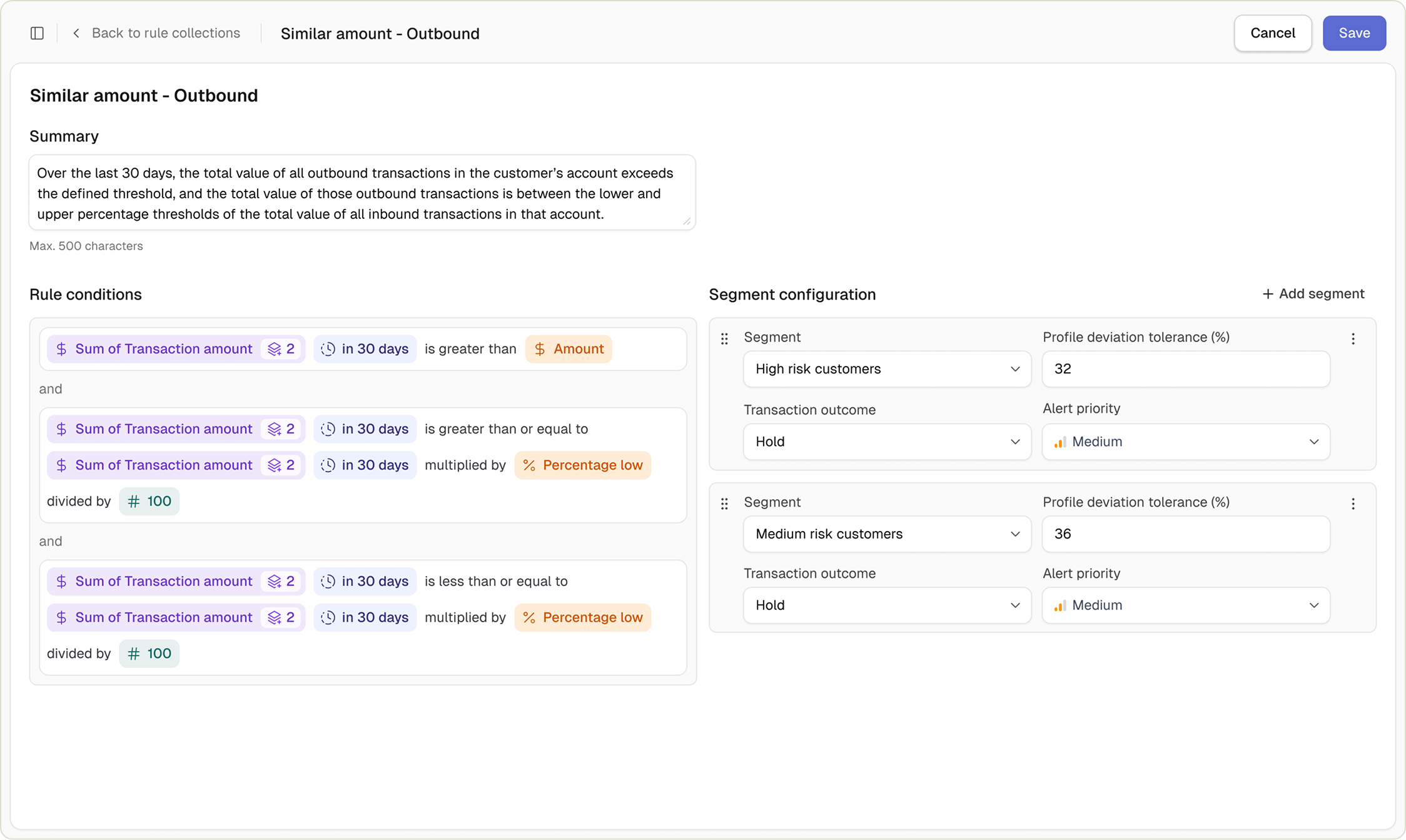
Task: Click the back chevron arrow icon
Action: pyautogui.click(x=76, y=33)
